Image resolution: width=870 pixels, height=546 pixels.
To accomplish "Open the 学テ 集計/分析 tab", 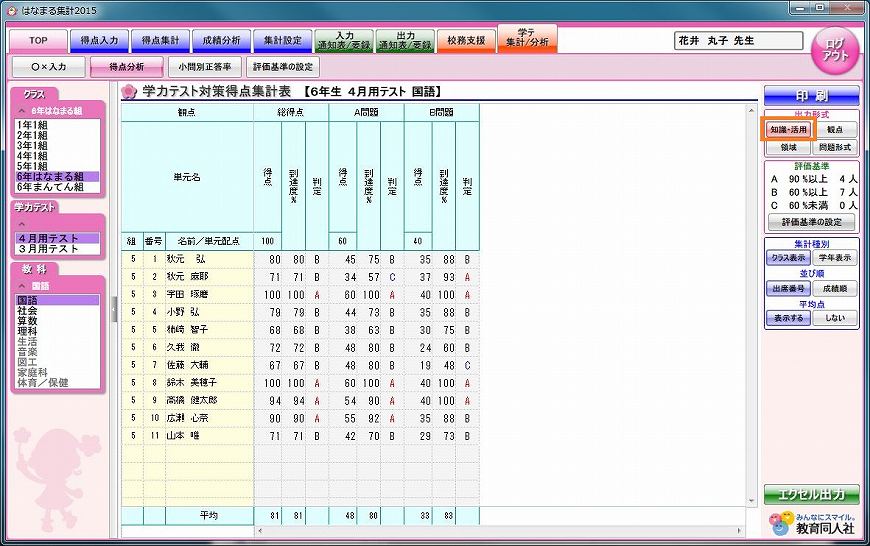I will [x=527, y=38].
